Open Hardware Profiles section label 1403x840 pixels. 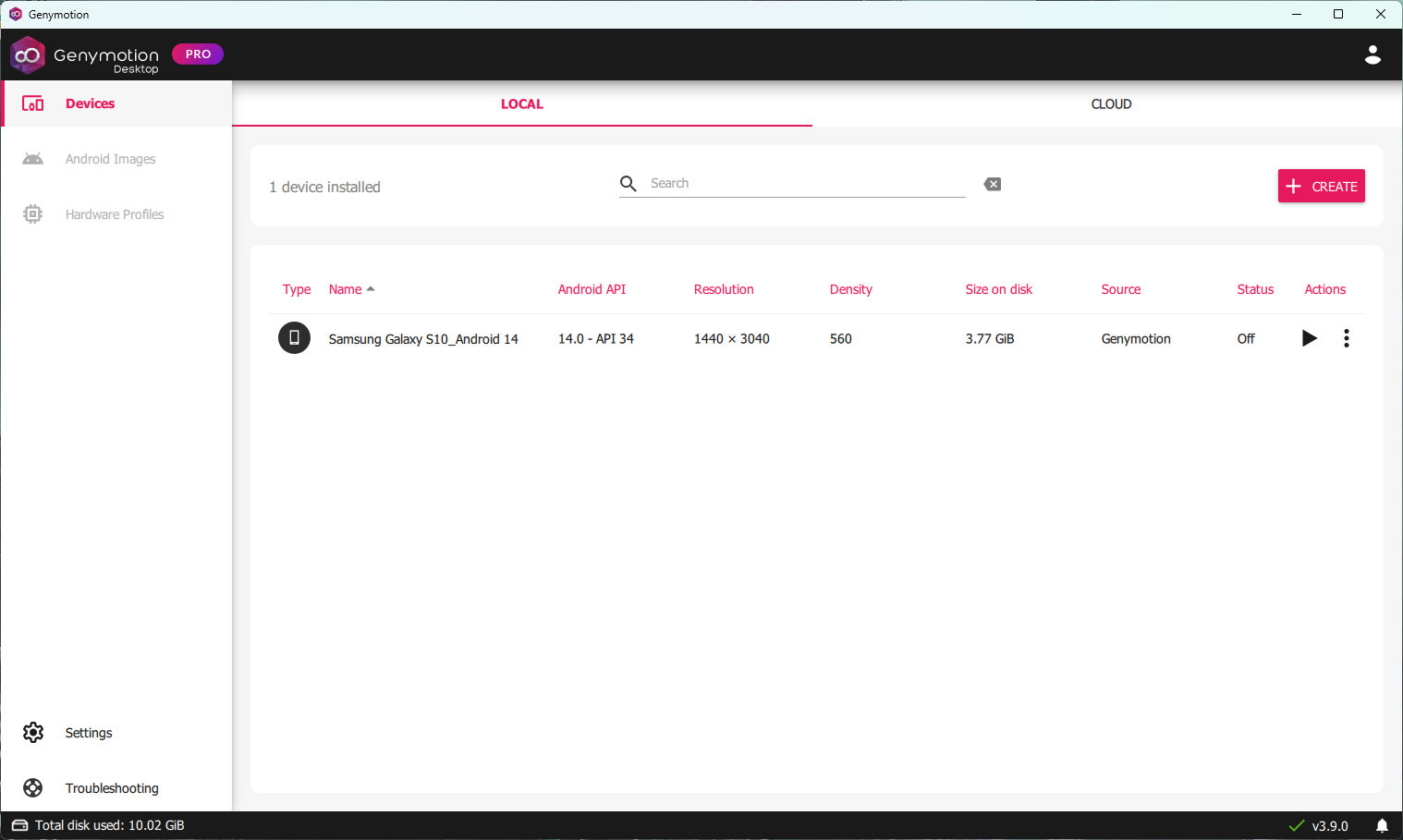pyautogui.click(x=115, y=214)
